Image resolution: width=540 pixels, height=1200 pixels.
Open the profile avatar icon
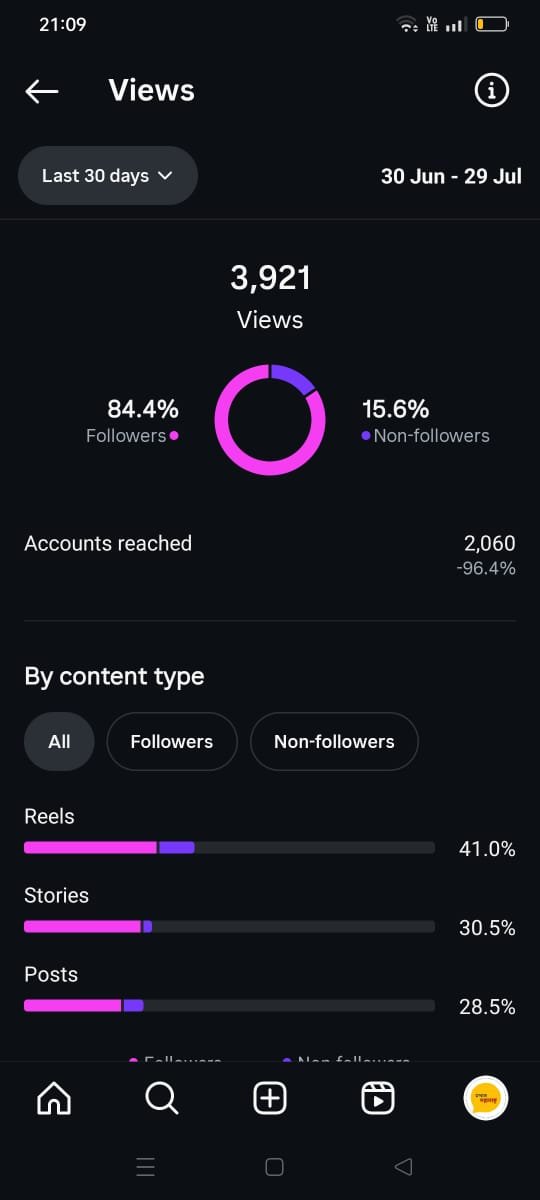pos(487,1099)
